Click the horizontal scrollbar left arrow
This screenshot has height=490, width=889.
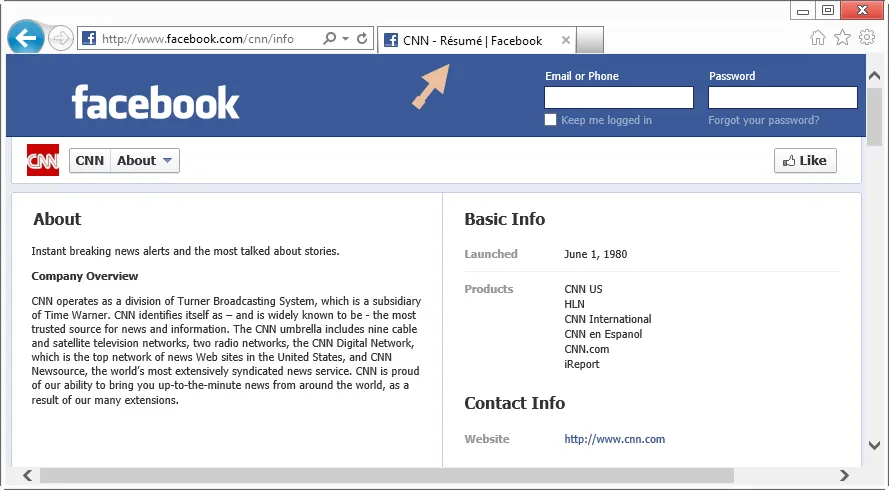click(x=27, y=475)
